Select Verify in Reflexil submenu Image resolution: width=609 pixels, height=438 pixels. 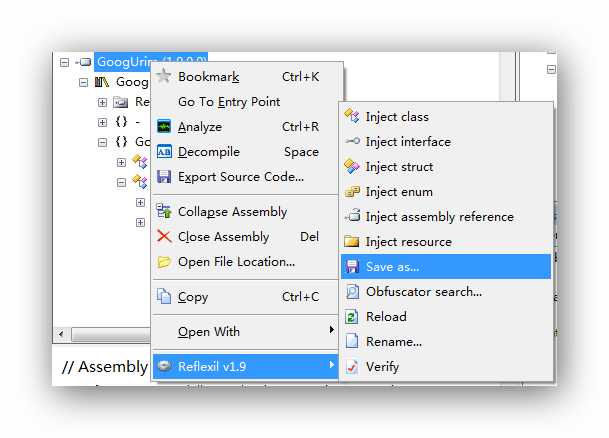[x=446, y=367]
